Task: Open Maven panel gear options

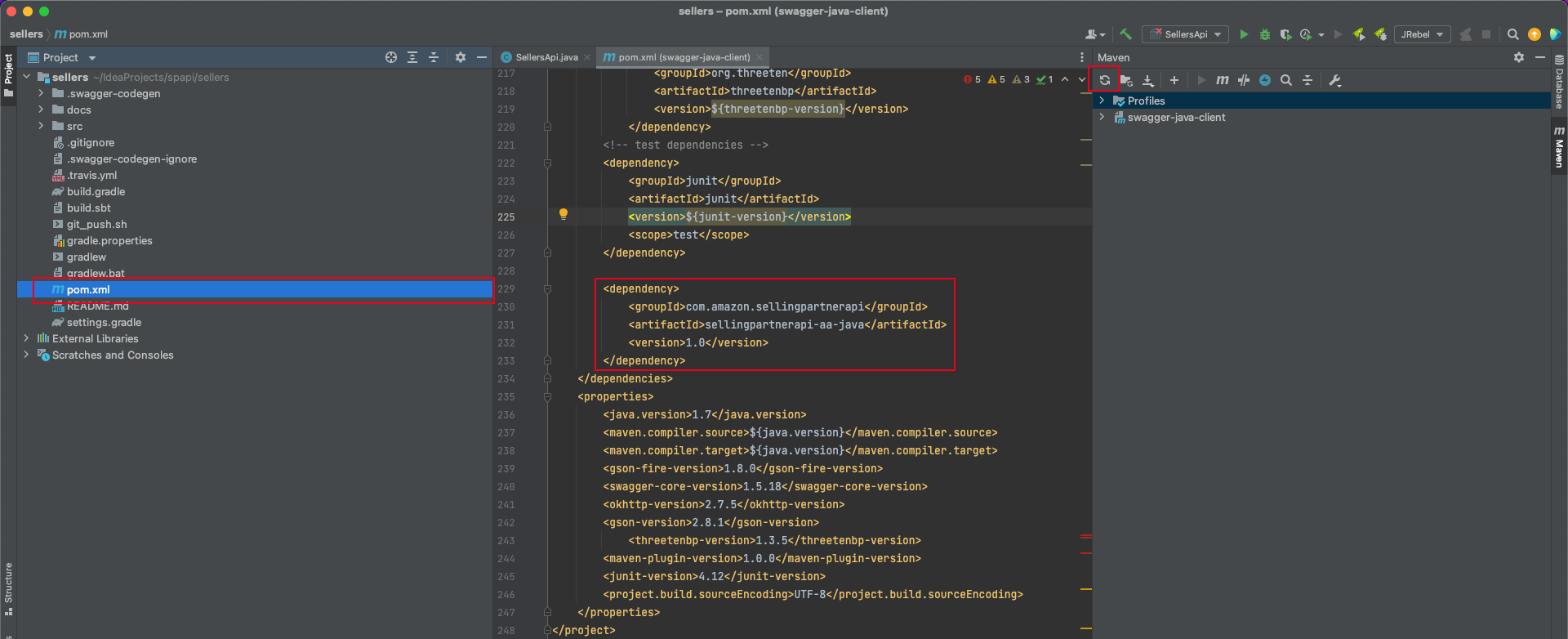Action: [x=1518, y=57]
